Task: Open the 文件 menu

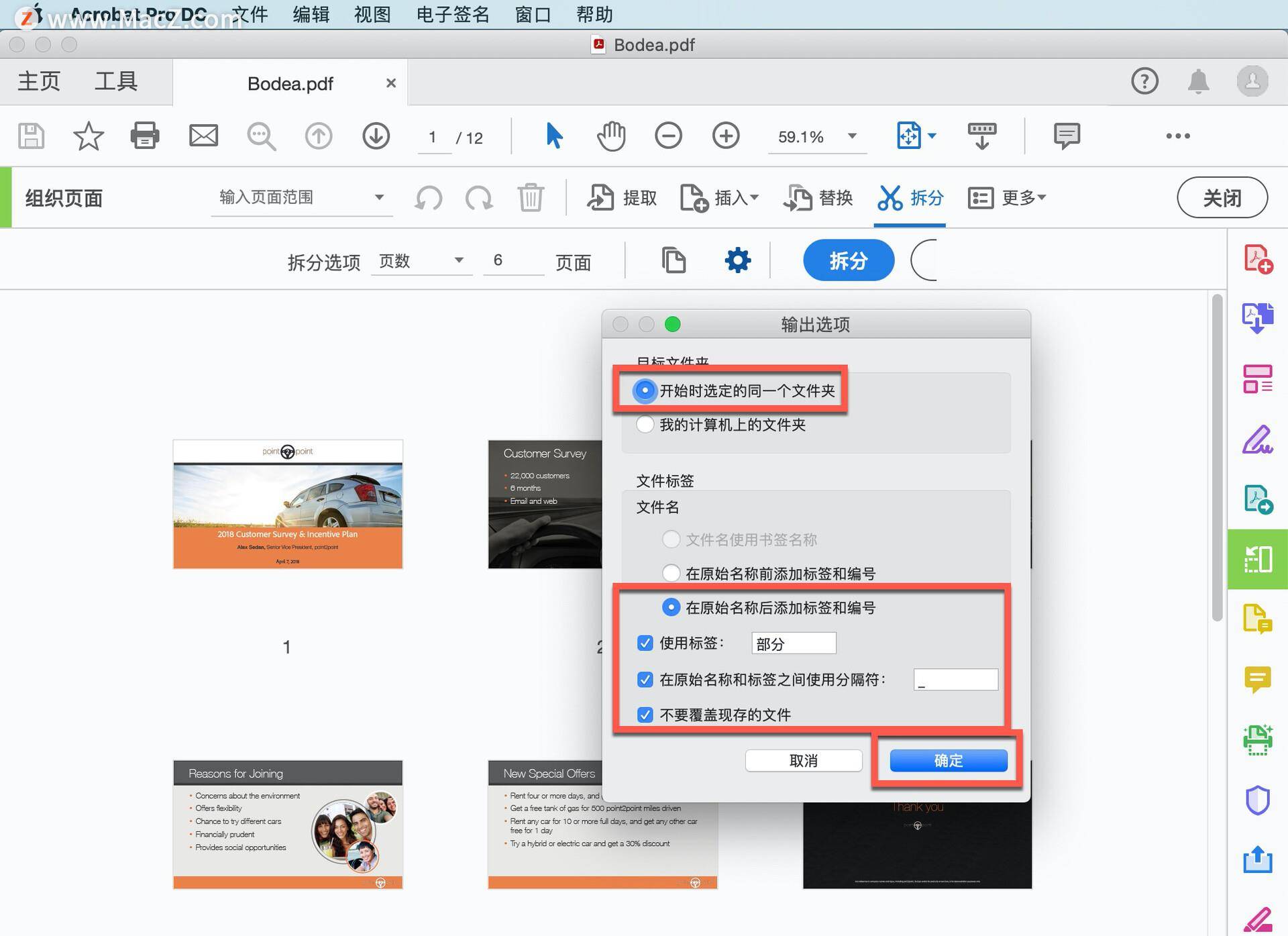Action: (x=249, y=14)
